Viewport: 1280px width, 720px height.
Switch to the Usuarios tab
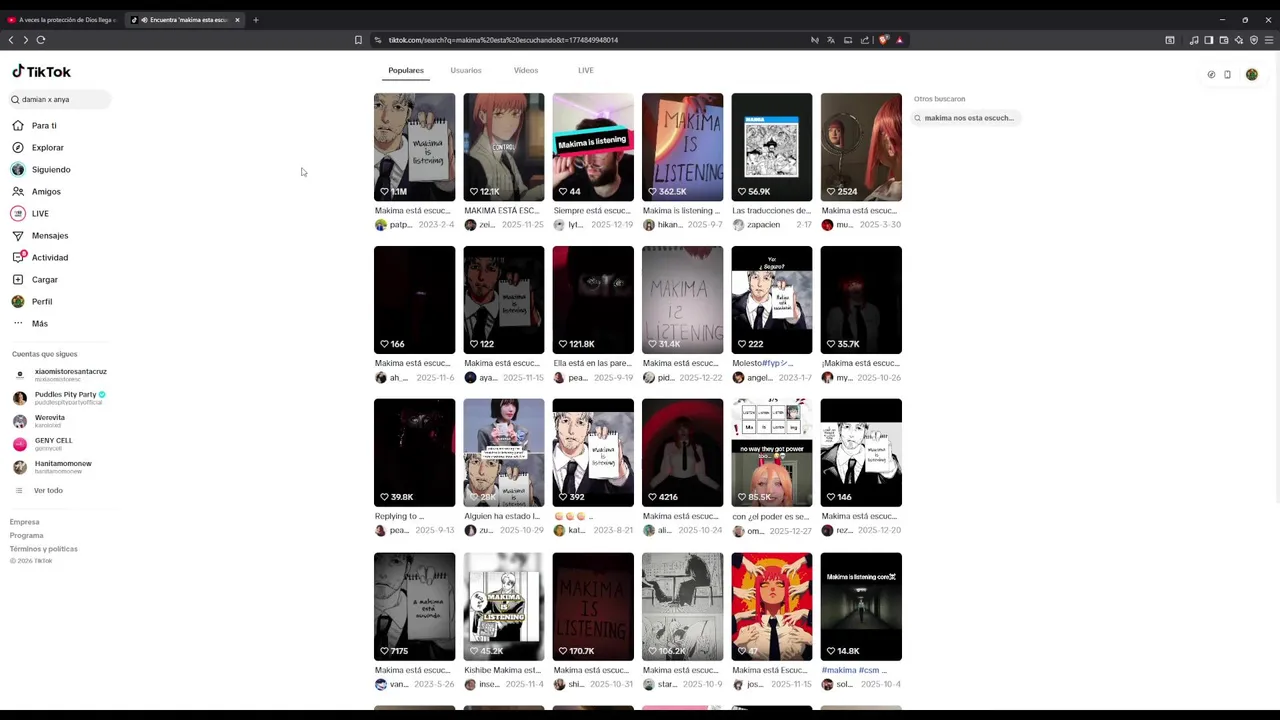point(466,70)
